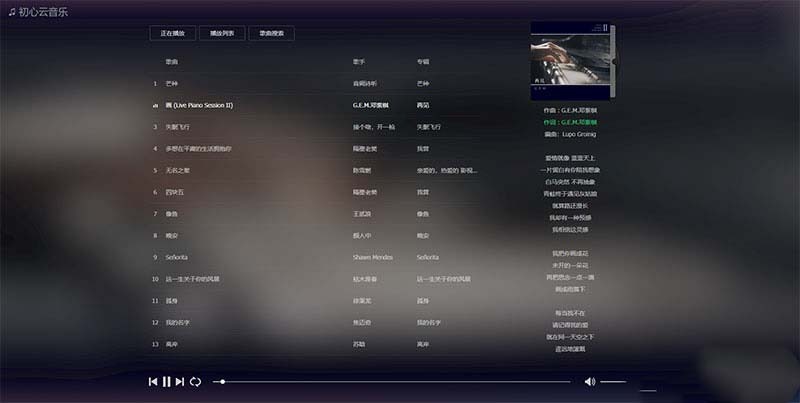The image size is (800, 403).
Task: Select song 10 in the list
Action: coord(192,280)
